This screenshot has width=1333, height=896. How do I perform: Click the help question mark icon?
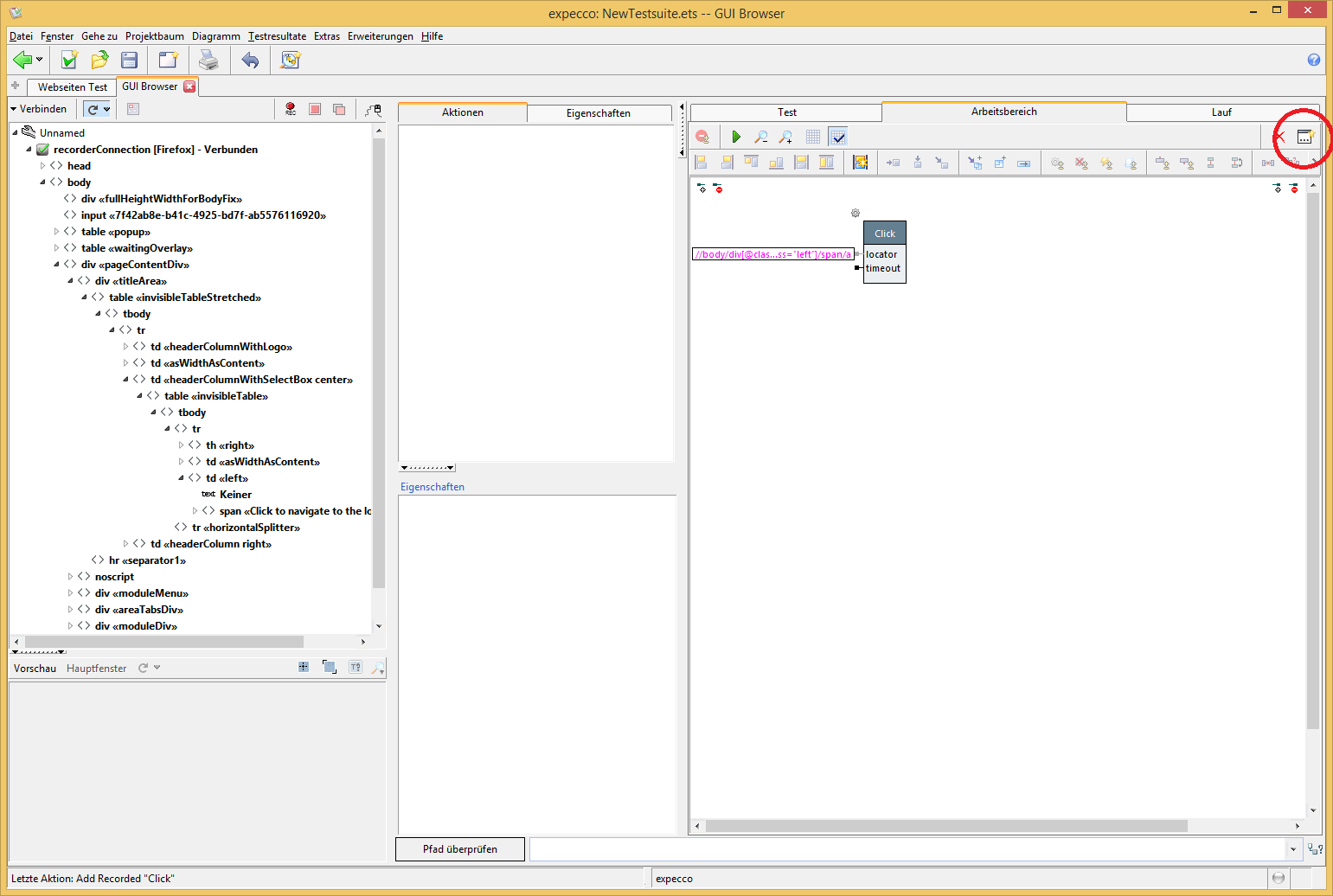pyautogui.click(x=1313, y=60)
